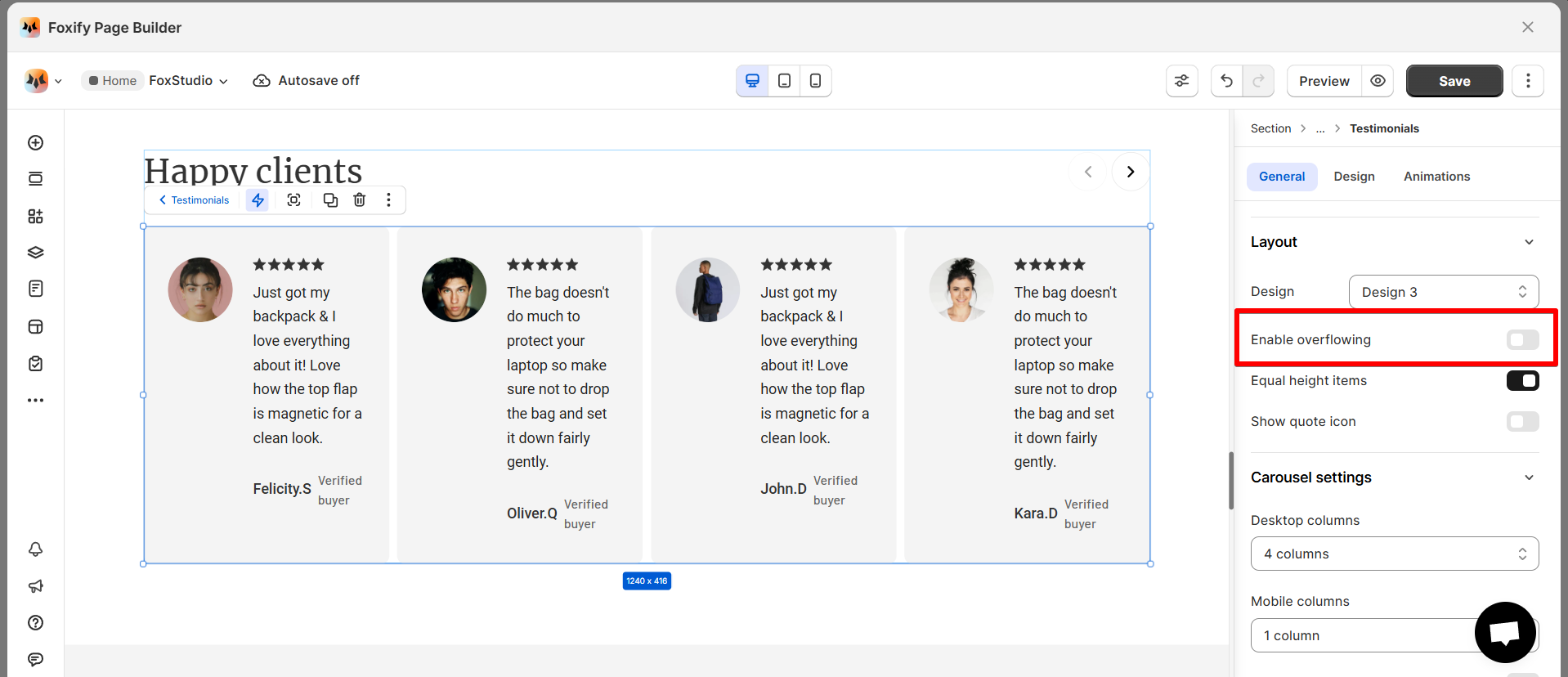1568x677 pixels.
Task: Turn off Equal height items toggle
Action: (x=1522, y=380)
